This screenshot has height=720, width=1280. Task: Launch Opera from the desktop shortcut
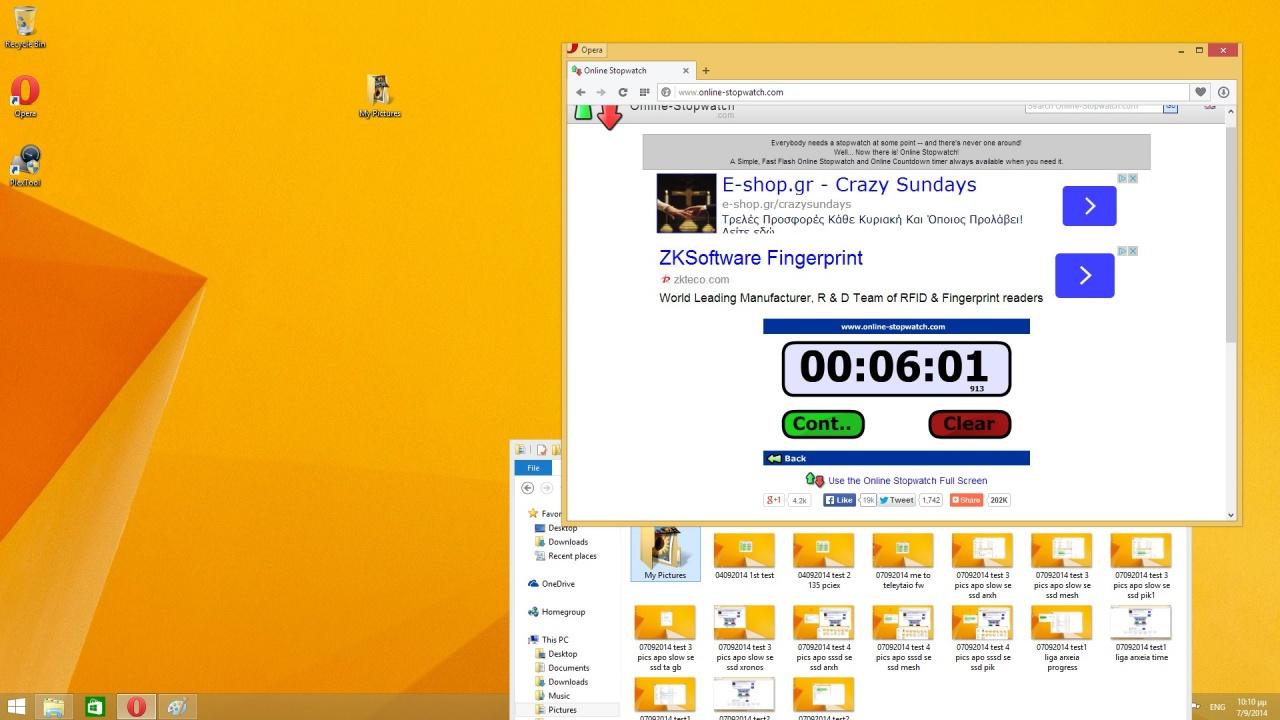point(25,96)
